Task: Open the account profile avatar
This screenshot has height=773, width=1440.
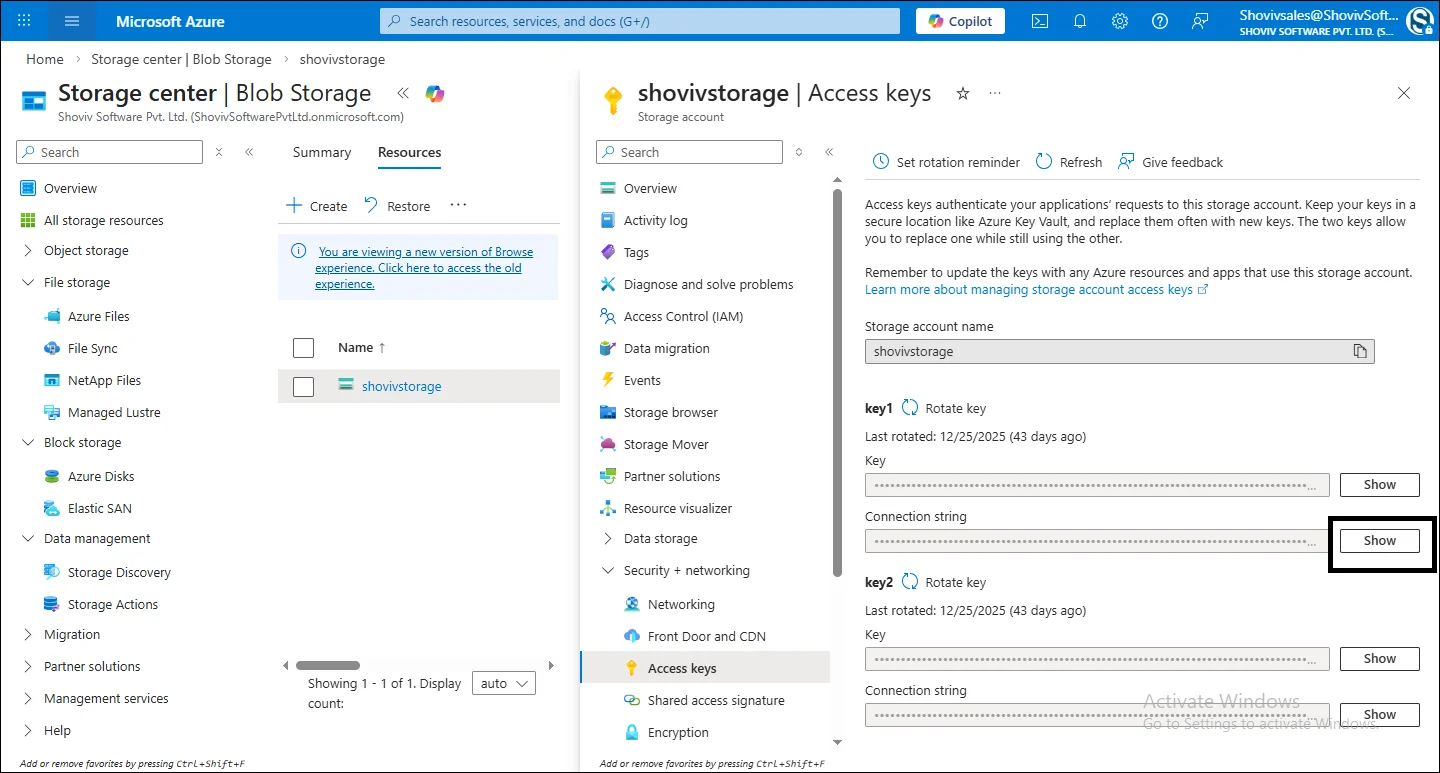Action: click(1421, 21)
